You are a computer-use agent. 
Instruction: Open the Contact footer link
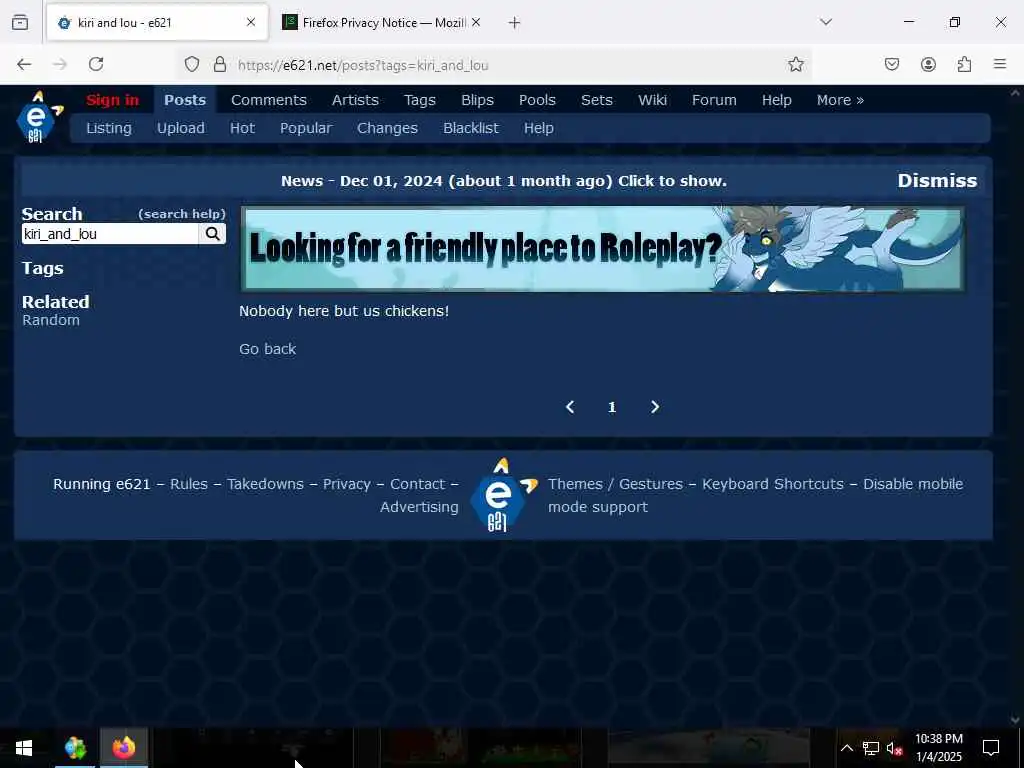417,484
